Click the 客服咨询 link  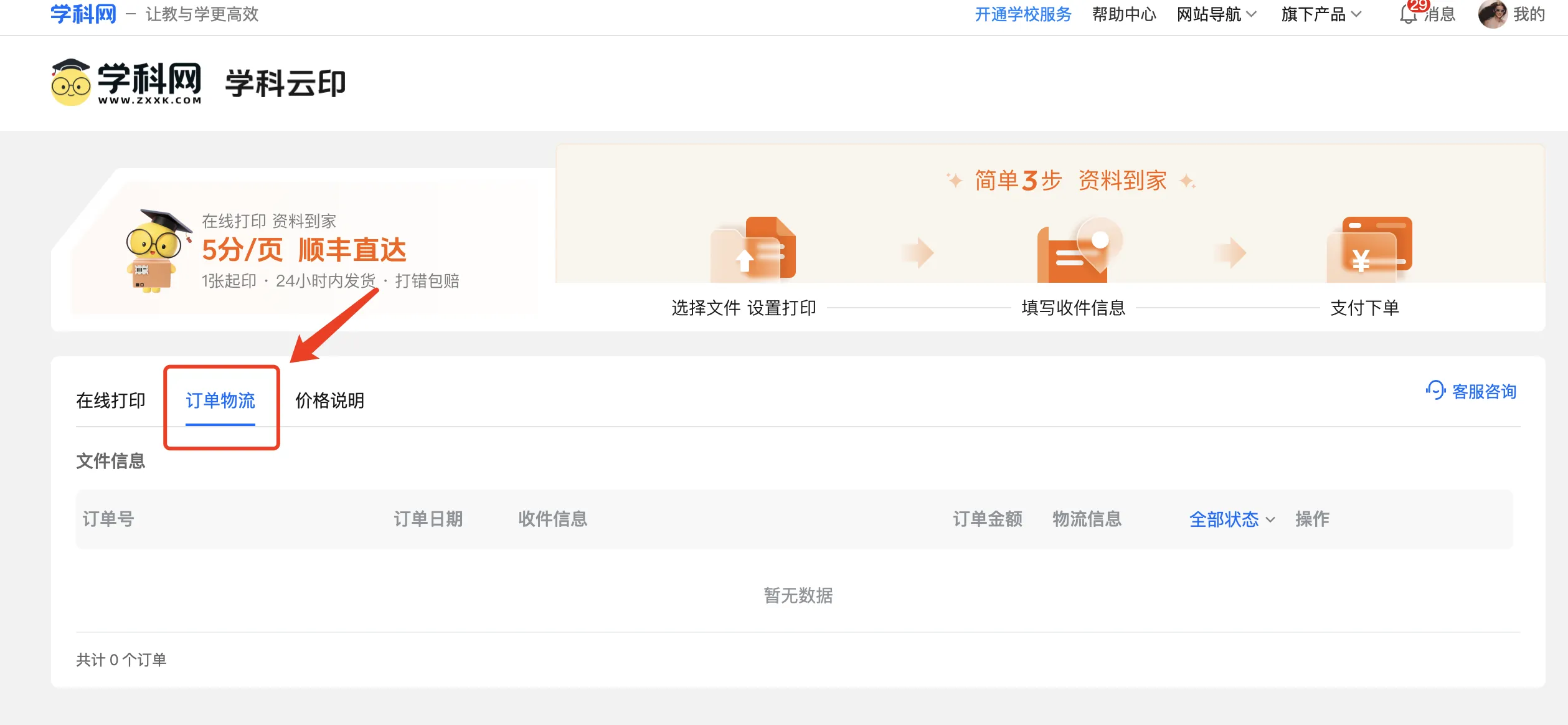pyautogui.click(x=1483, y=391)
